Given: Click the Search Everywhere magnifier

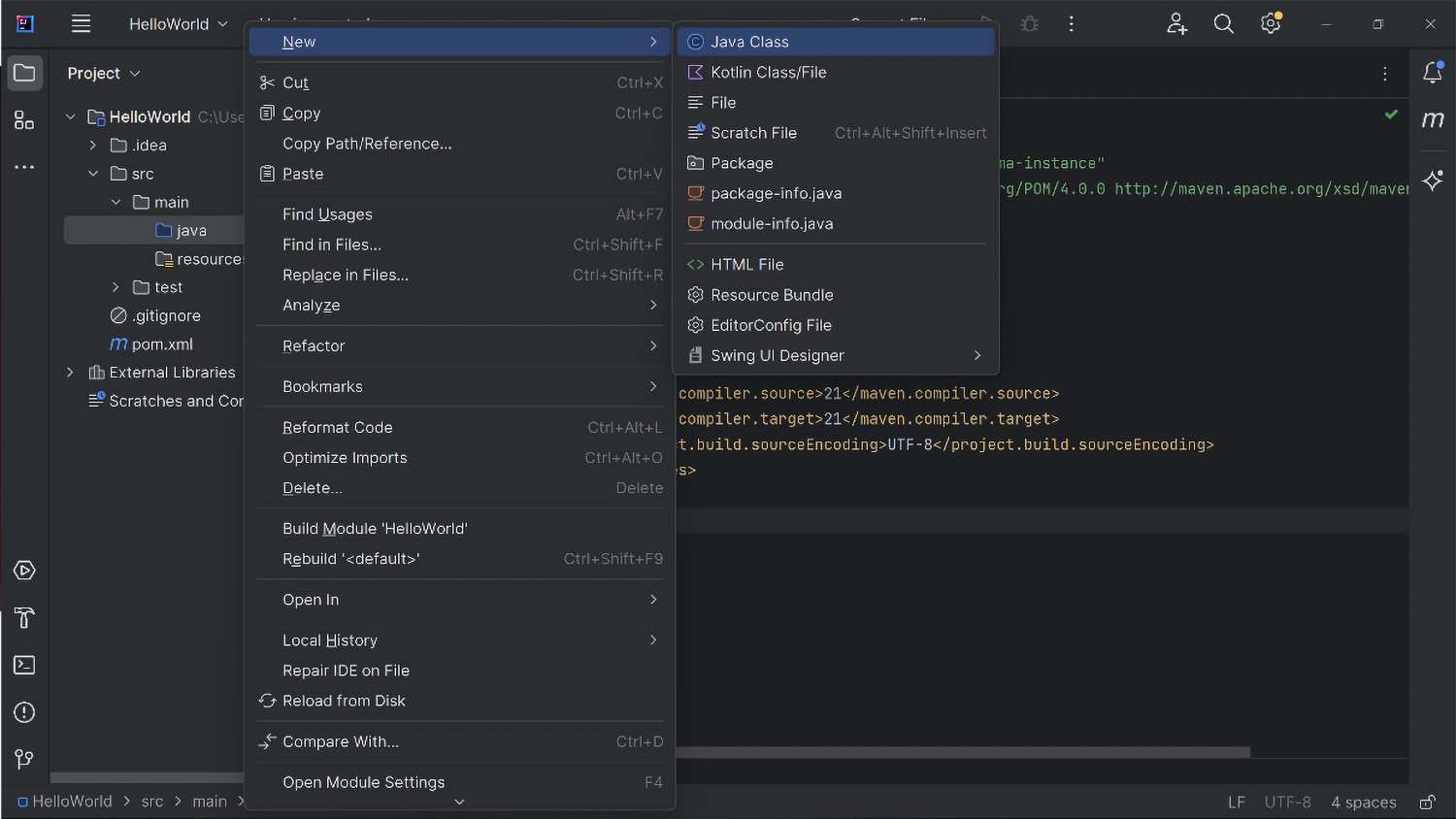Looking at the screenshot, I should point(1224,24).
